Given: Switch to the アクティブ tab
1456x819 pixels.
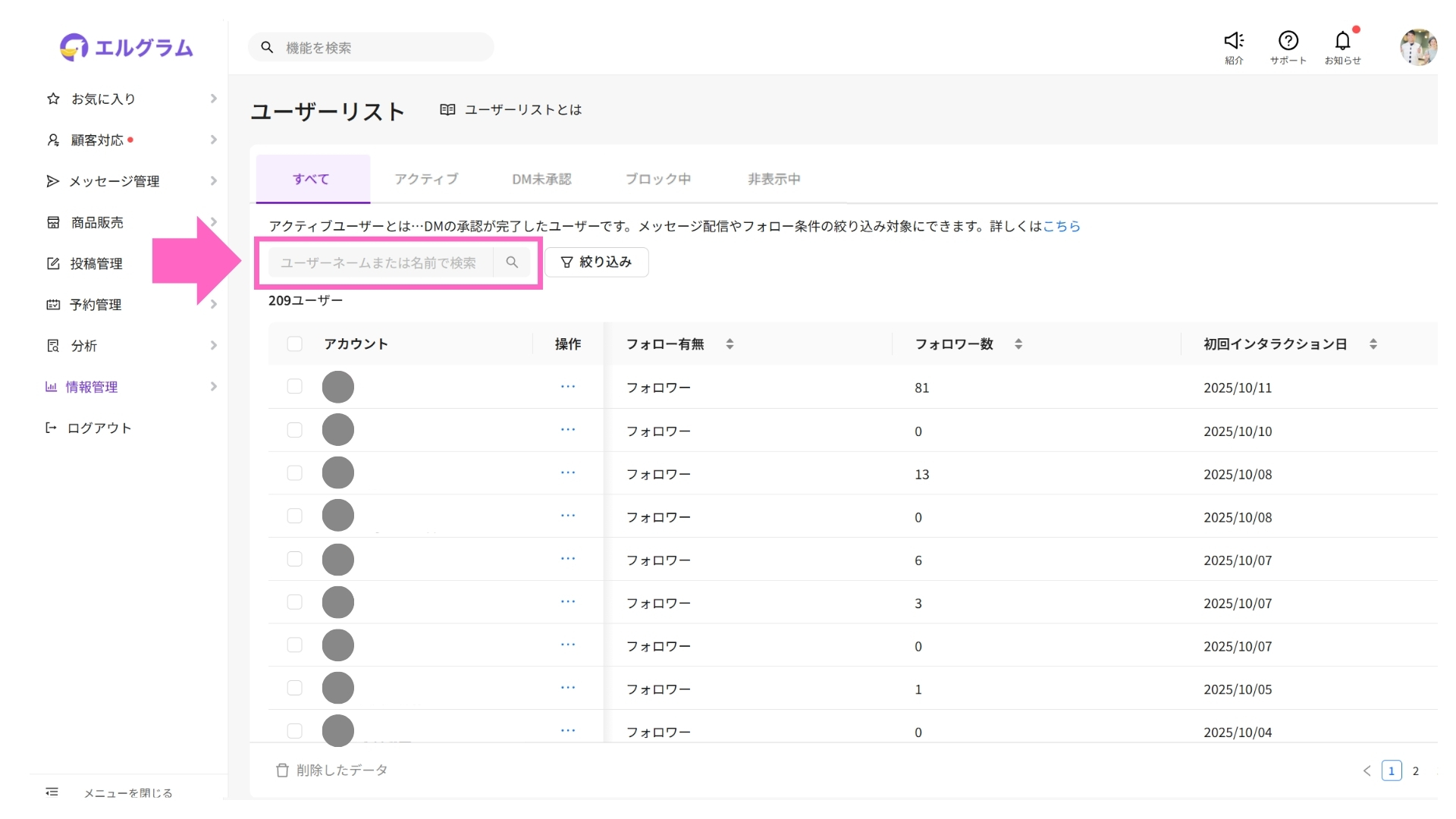Looking at the screenshot, I should [x=426, y=180].
